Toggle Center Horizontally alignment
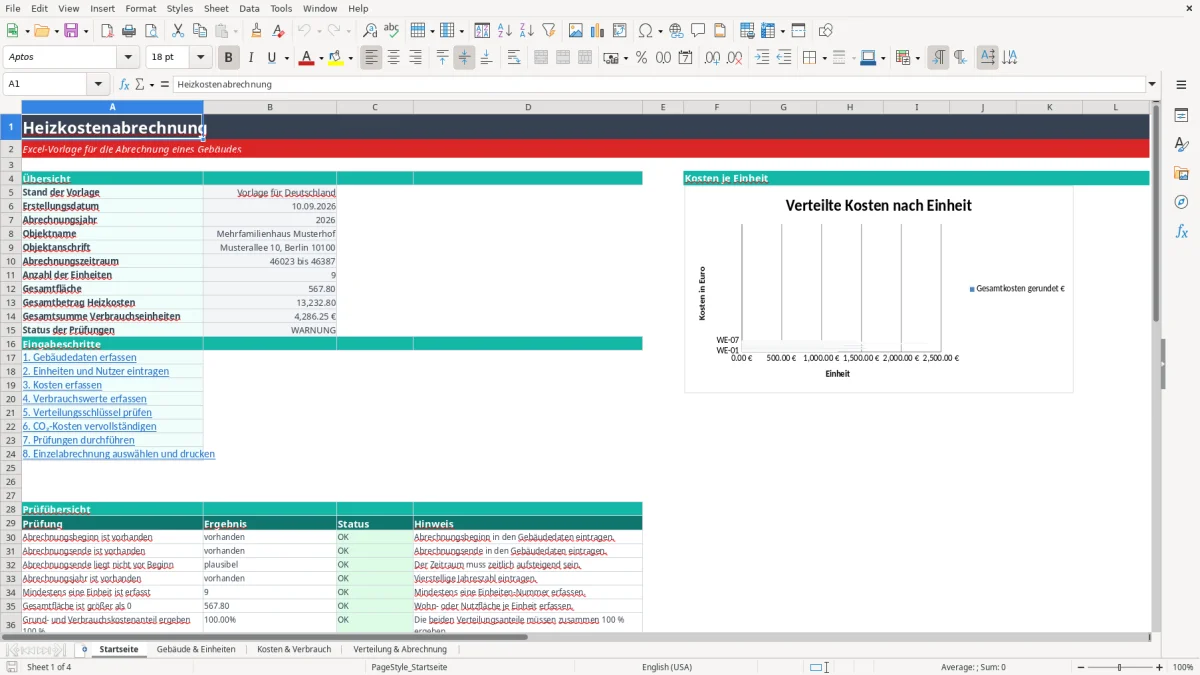Image resolution: width=1200 pixels, height=675 pixels. coord(394,58)
